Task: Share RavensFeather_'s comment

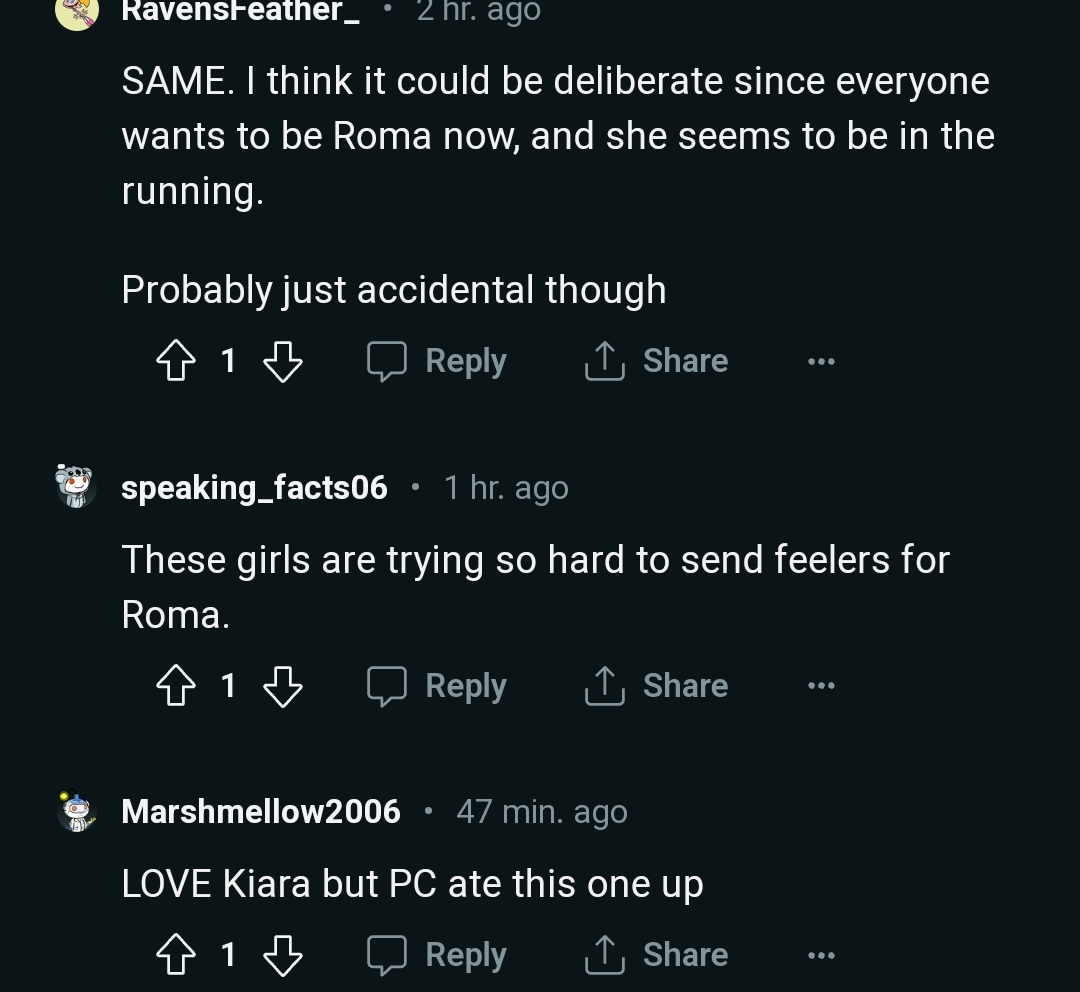Action: click(x=656, y=361)
